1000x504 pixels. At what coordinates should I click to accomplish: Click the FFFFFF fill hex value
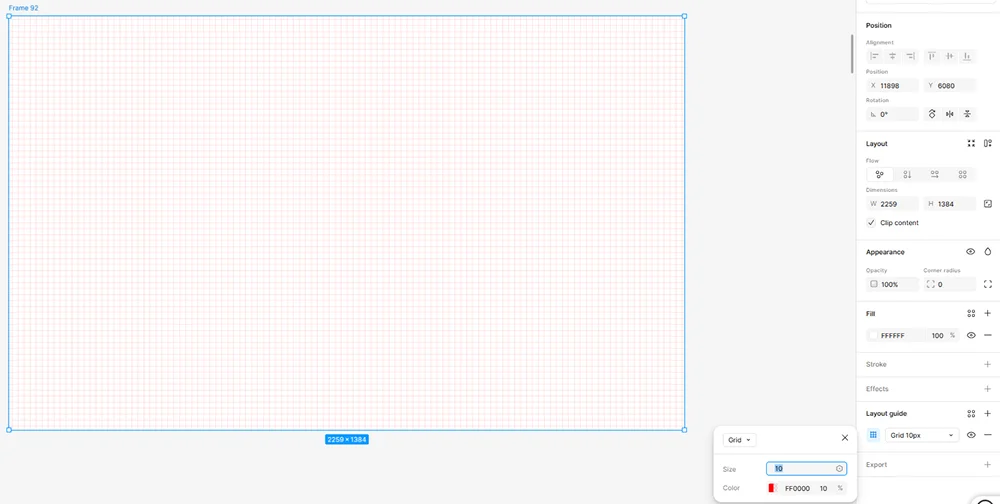pyautogui.click(x=893, y=336)
